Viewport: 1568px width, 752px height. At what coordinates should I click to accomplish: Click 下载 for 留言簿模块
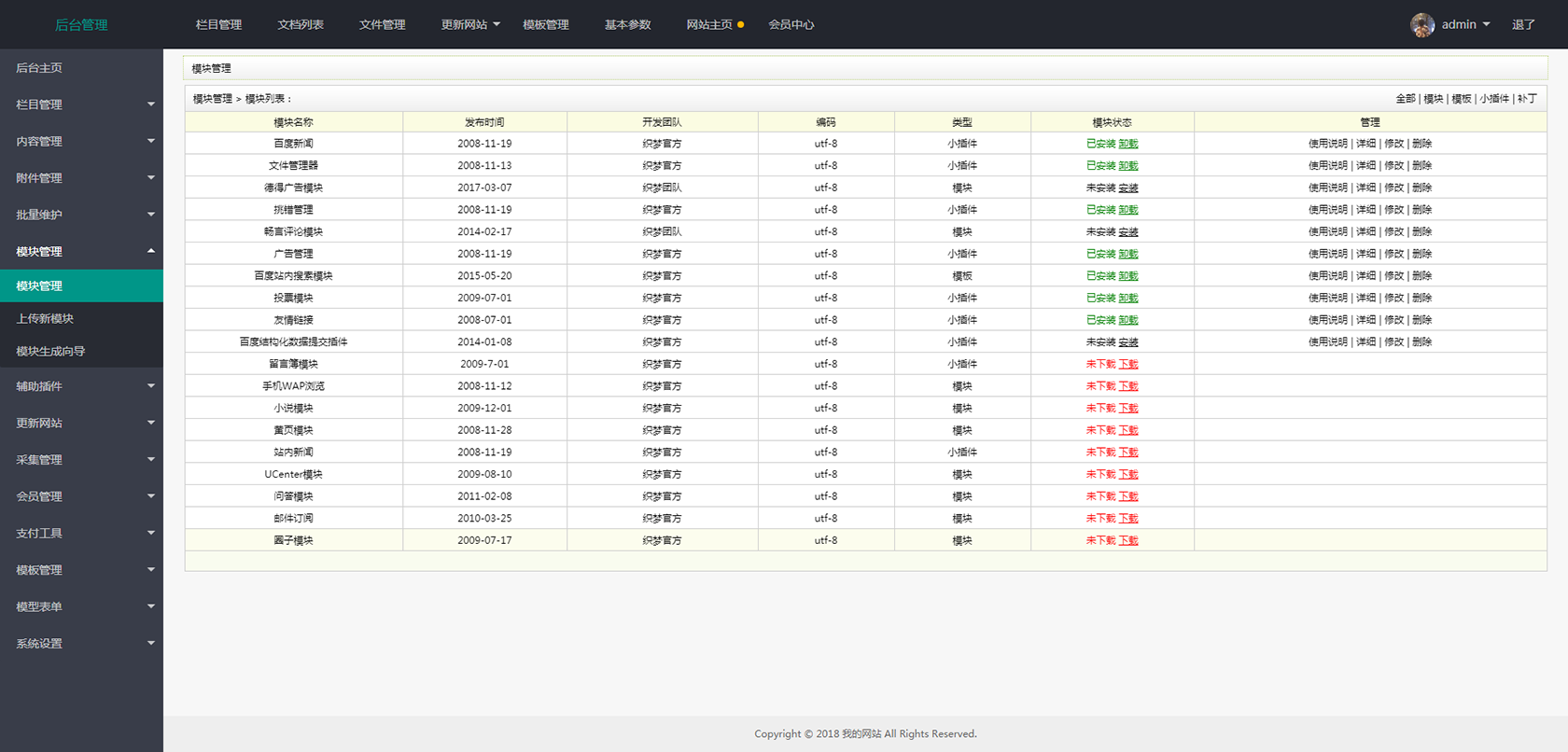point(1128,364)
